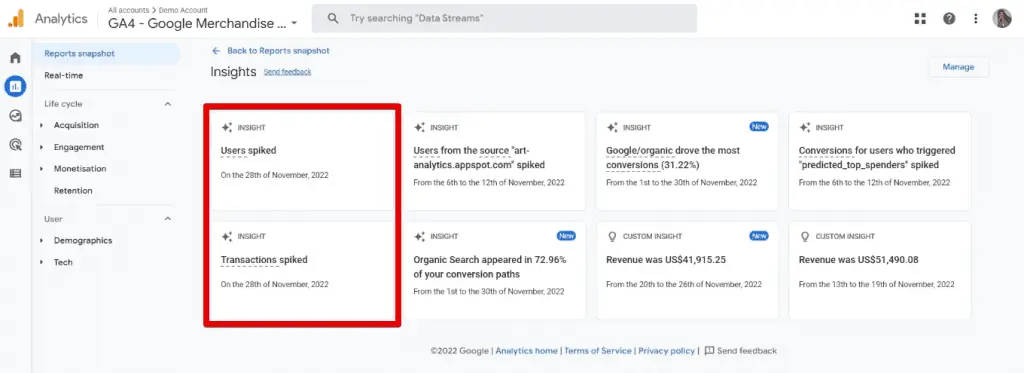Open the Help question mark icon
The image size is (1024, 373).
click(949, 18)
